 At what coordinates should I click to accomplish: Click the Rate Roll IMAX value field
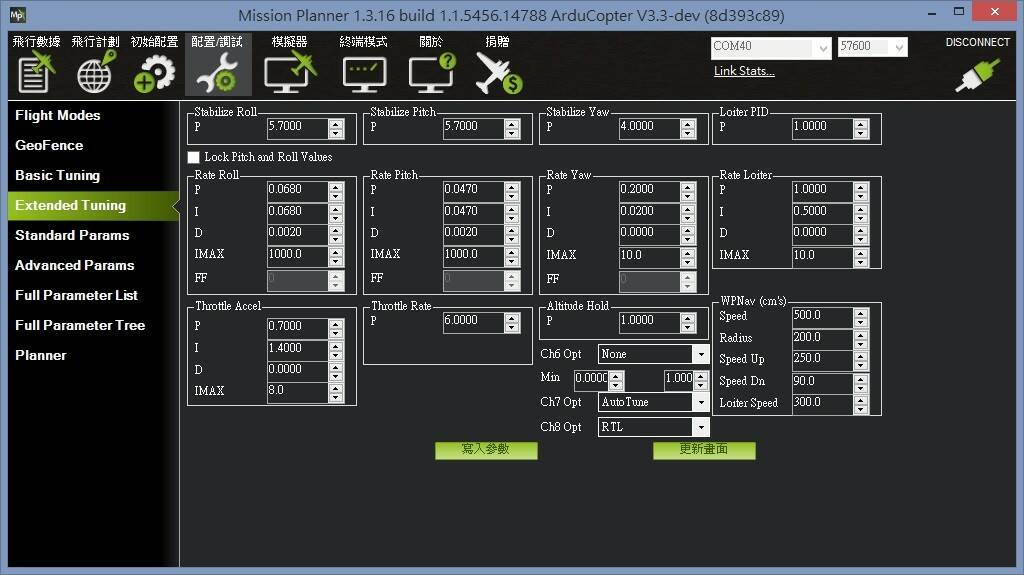pyautogui.click(x=297, y=255)
